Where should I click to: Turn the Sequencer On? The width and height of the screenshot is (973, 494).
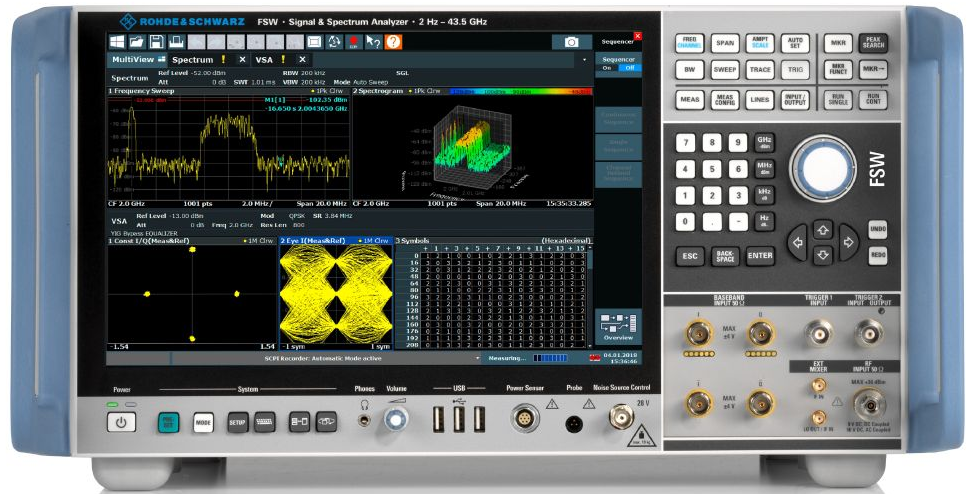pos(607,68)
